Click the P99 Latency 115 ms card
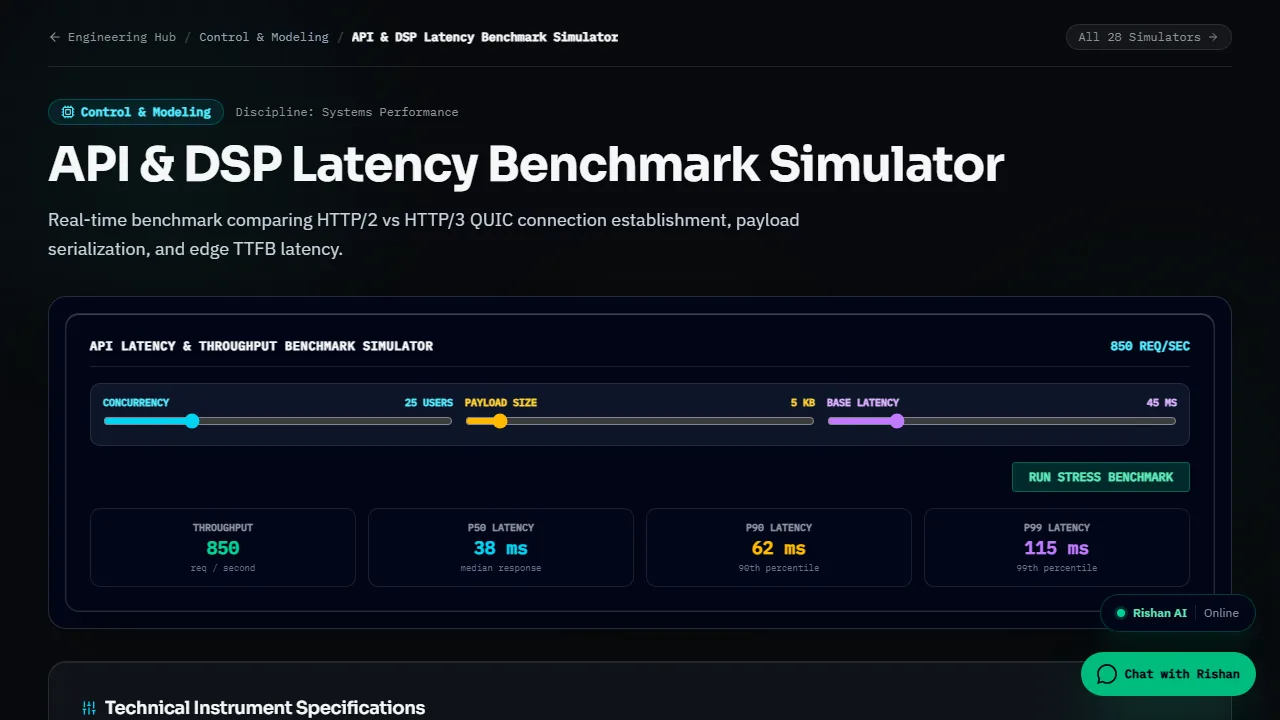 1057,547
